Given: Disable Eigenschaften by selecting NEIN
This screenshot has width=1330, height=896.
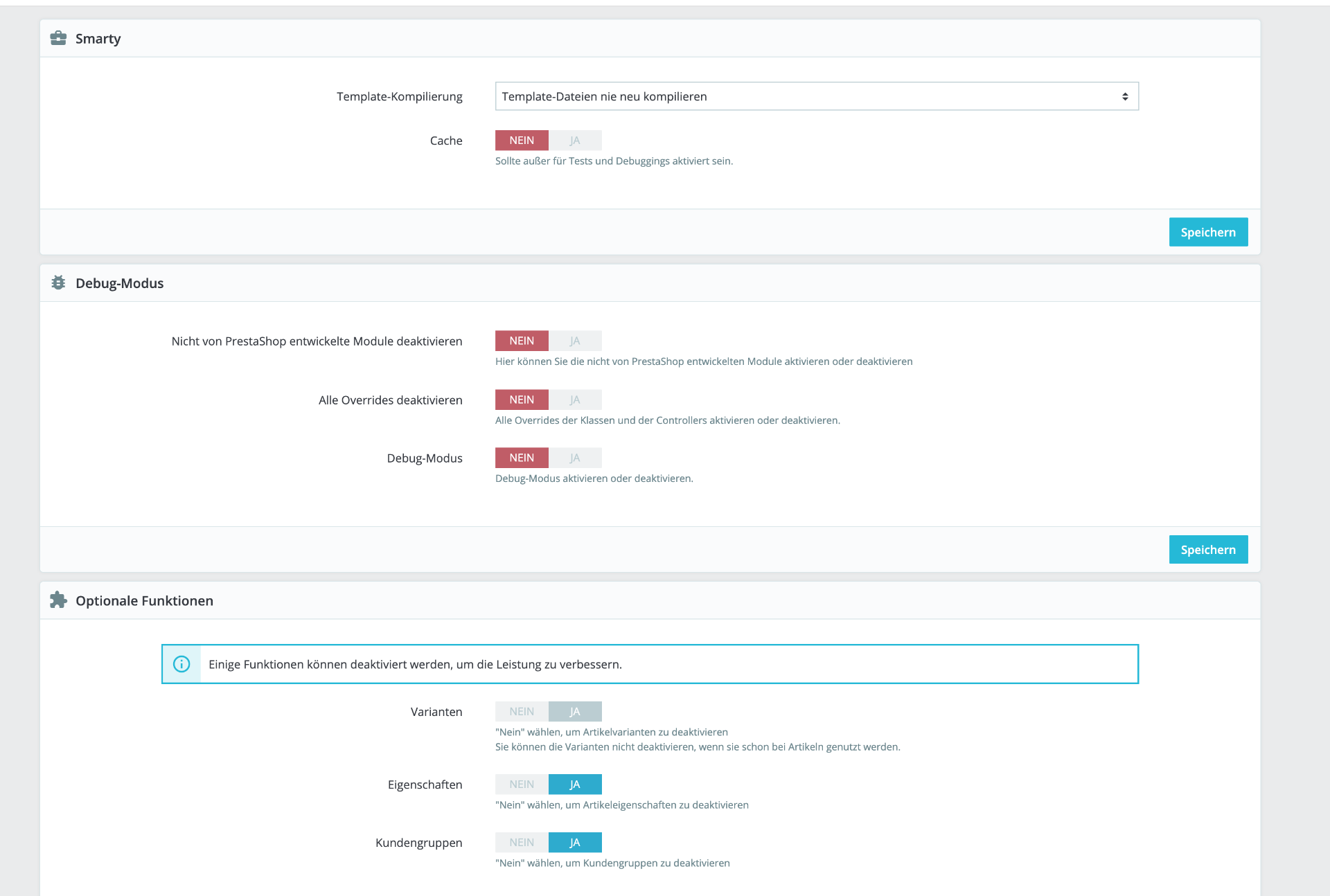Looking at the screenshot, I should (522, 785).
